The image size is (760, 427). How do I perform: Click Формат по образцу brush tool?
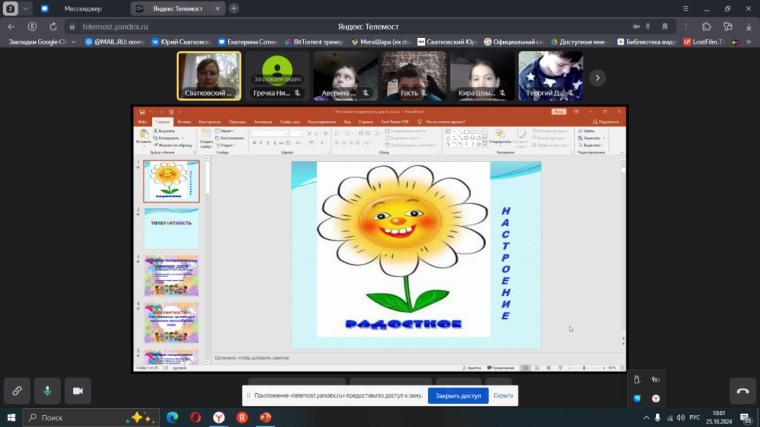click(173, 145)
